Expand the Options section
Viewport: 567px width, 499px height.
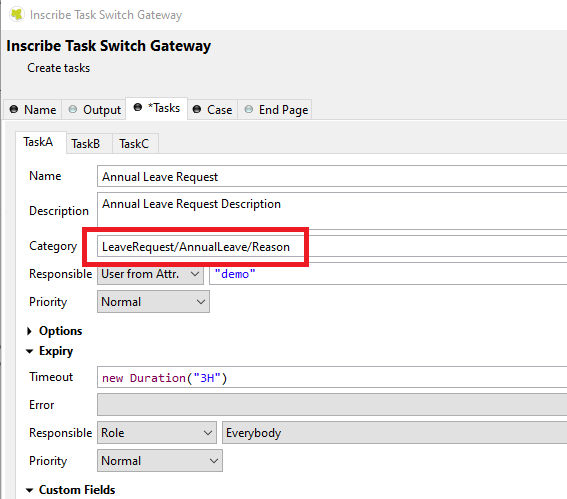coord(55,331)
